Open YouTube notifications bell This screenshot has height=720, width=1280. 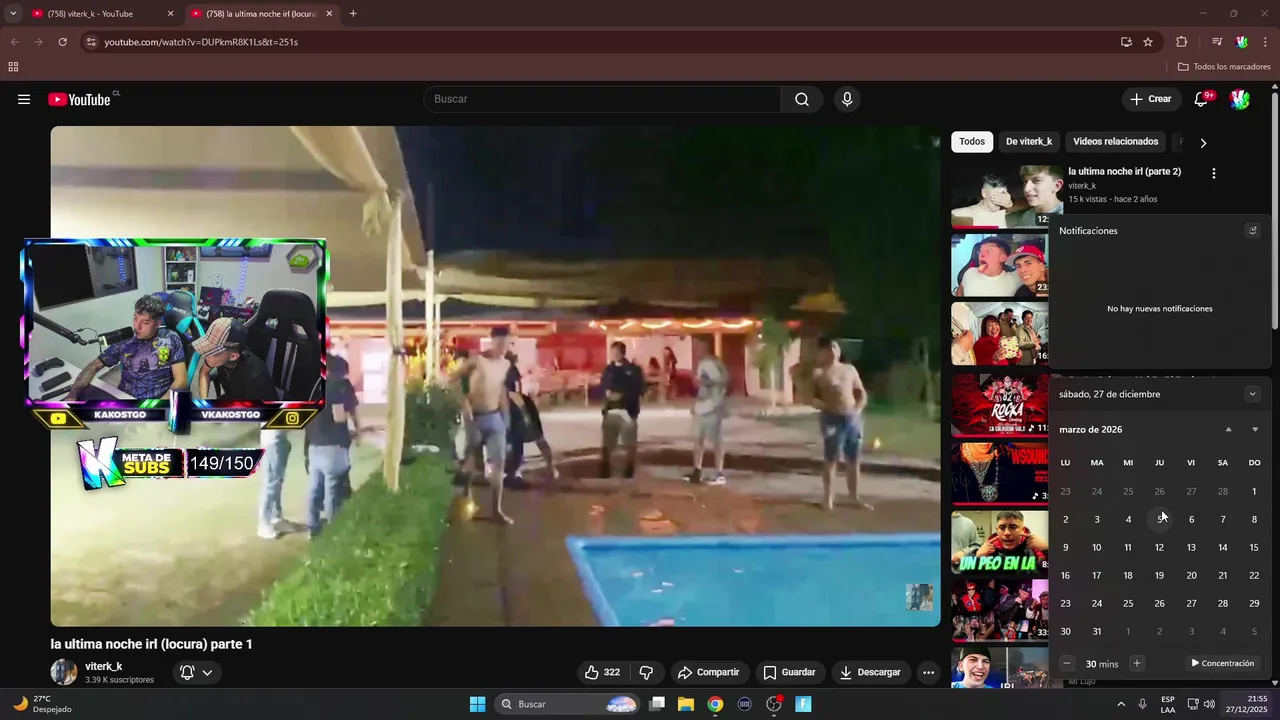1202,99
